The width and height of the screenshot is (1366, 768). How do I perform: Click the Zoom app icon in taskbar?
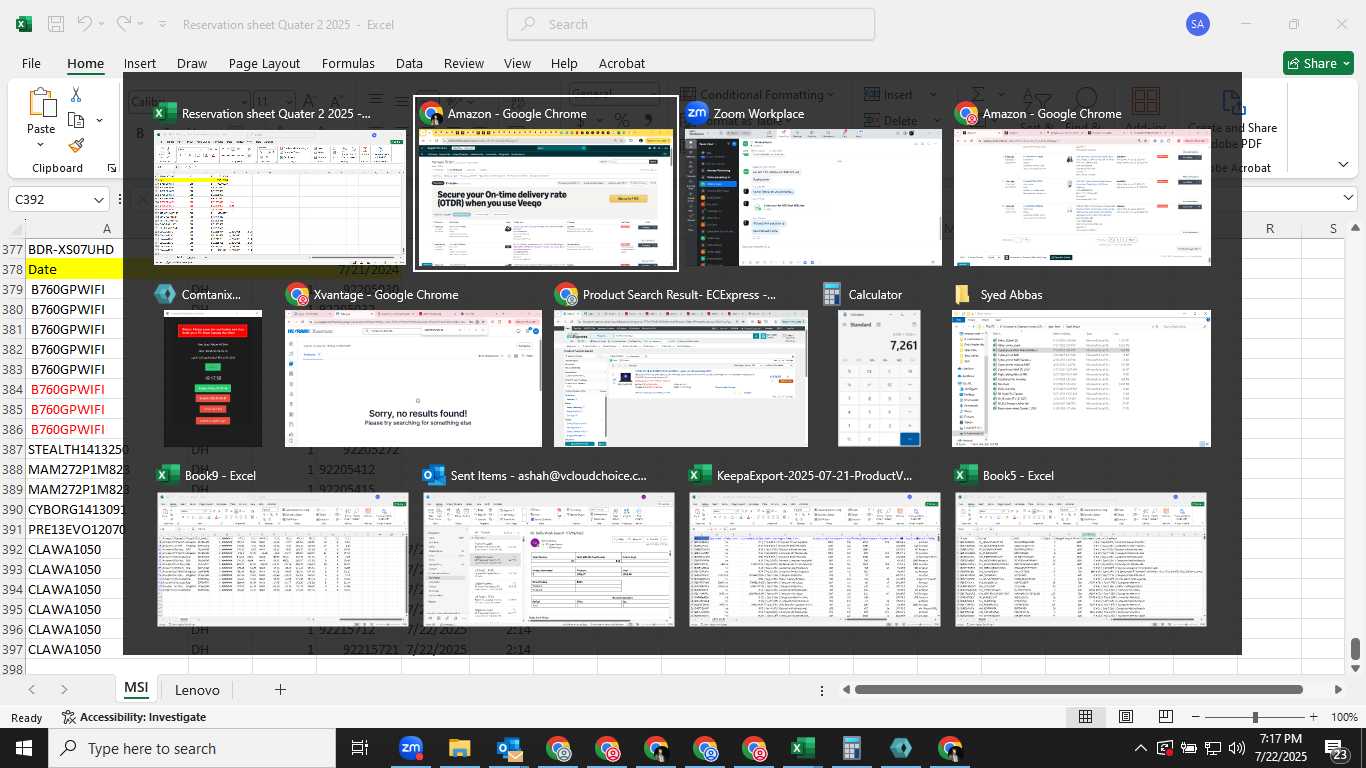pyautogui.click(x=410, y=748)
